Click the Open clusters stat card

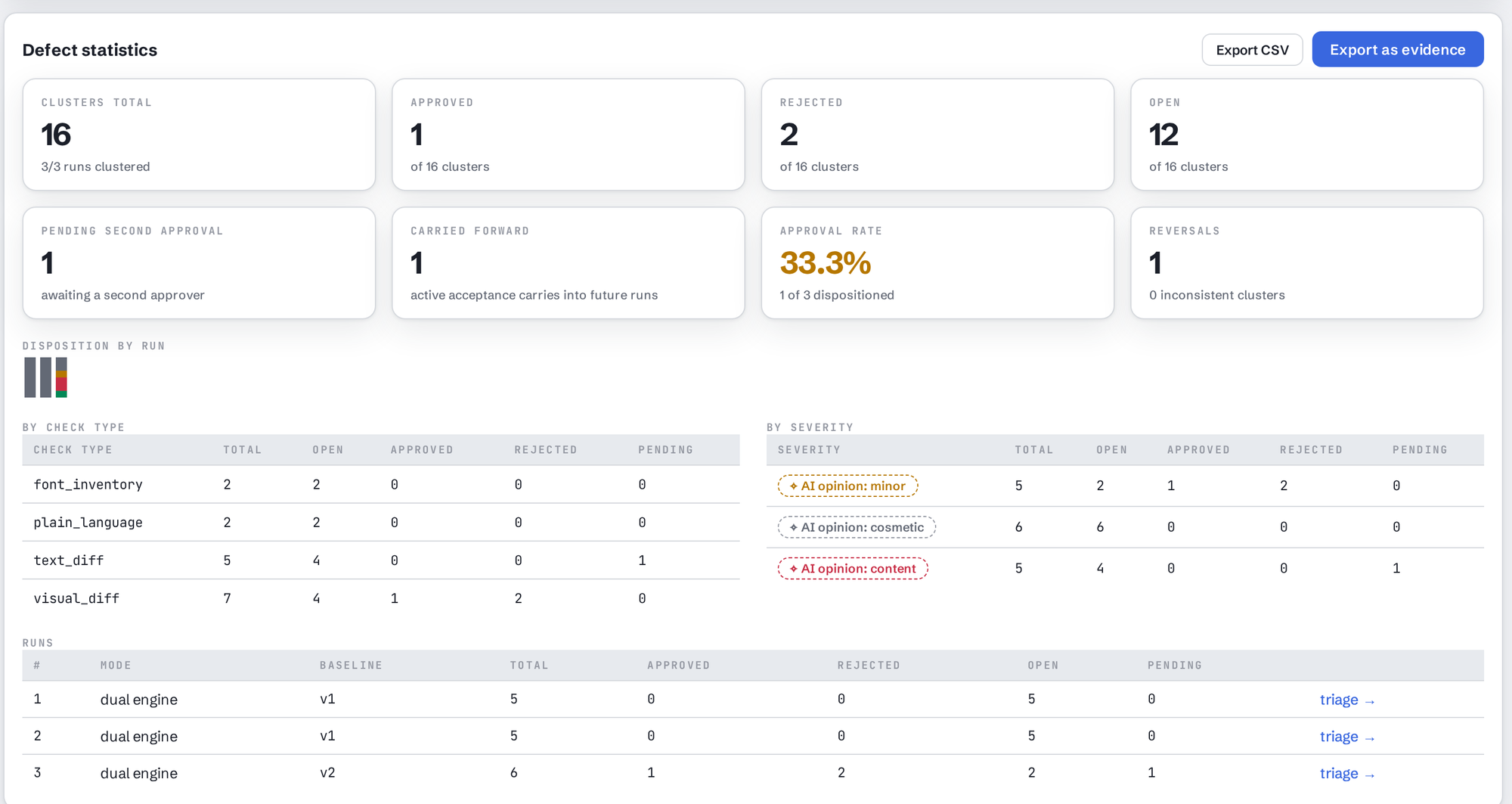coord(1307,135)
